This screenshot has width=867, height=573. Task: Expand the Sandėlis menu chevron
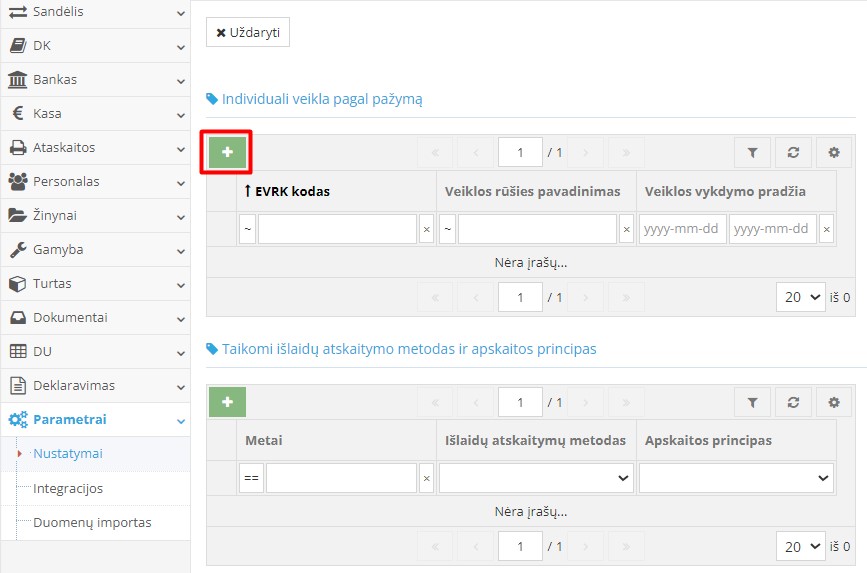click(x=181, y=13)
